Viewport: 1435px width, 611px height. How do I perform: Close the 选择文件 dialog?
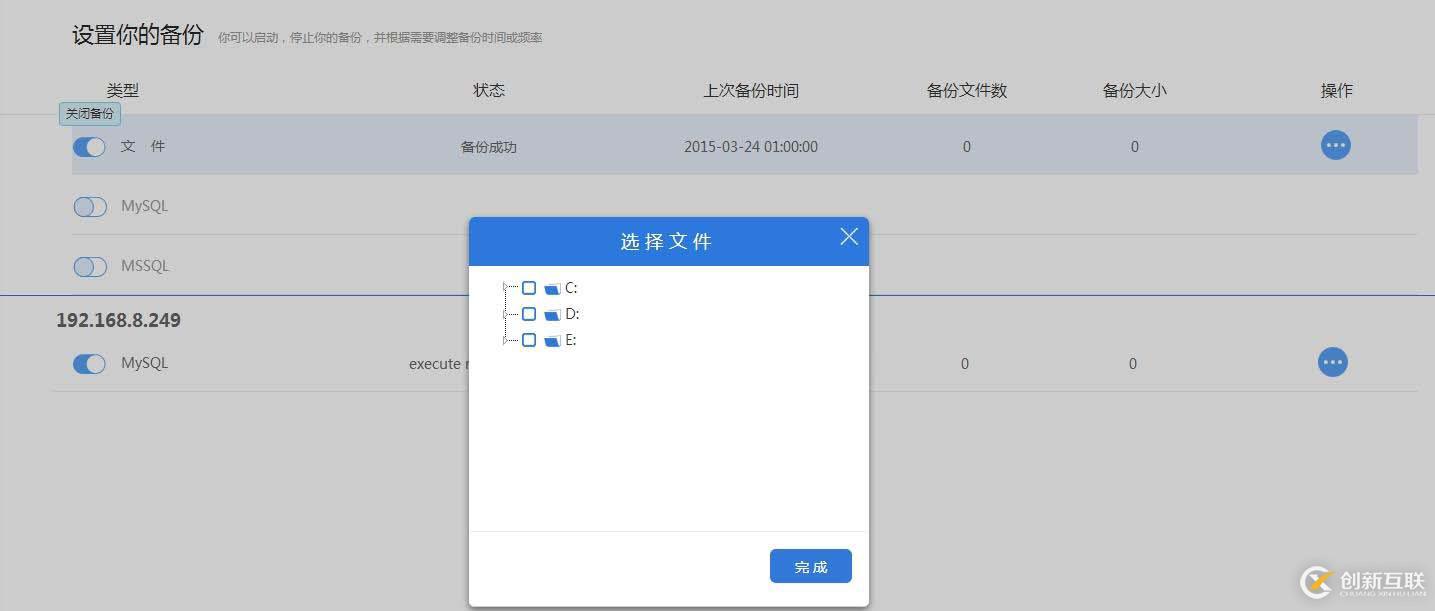(849, 237)
